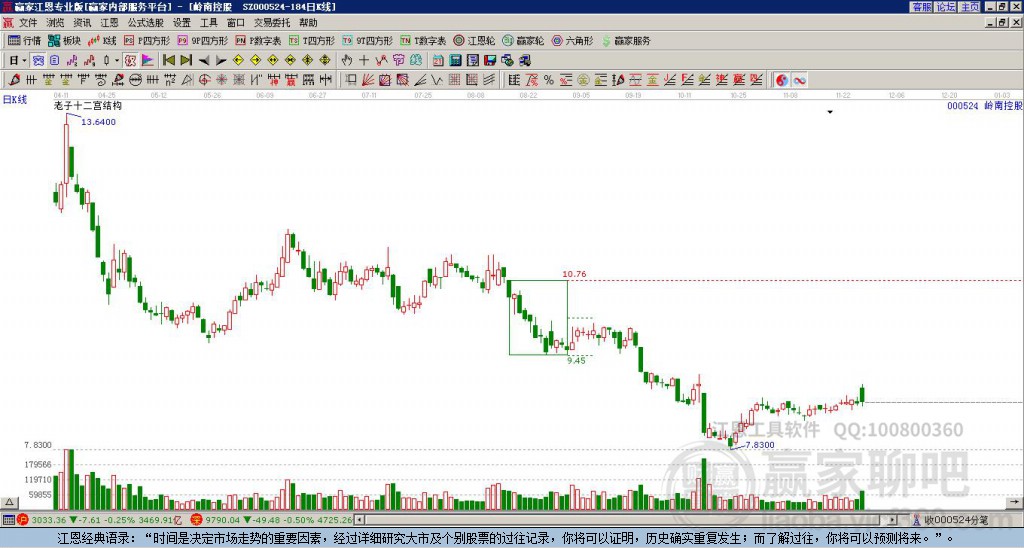Open the 资讯 menu
Screen dimensions: 1024x548
pos(82,23)
